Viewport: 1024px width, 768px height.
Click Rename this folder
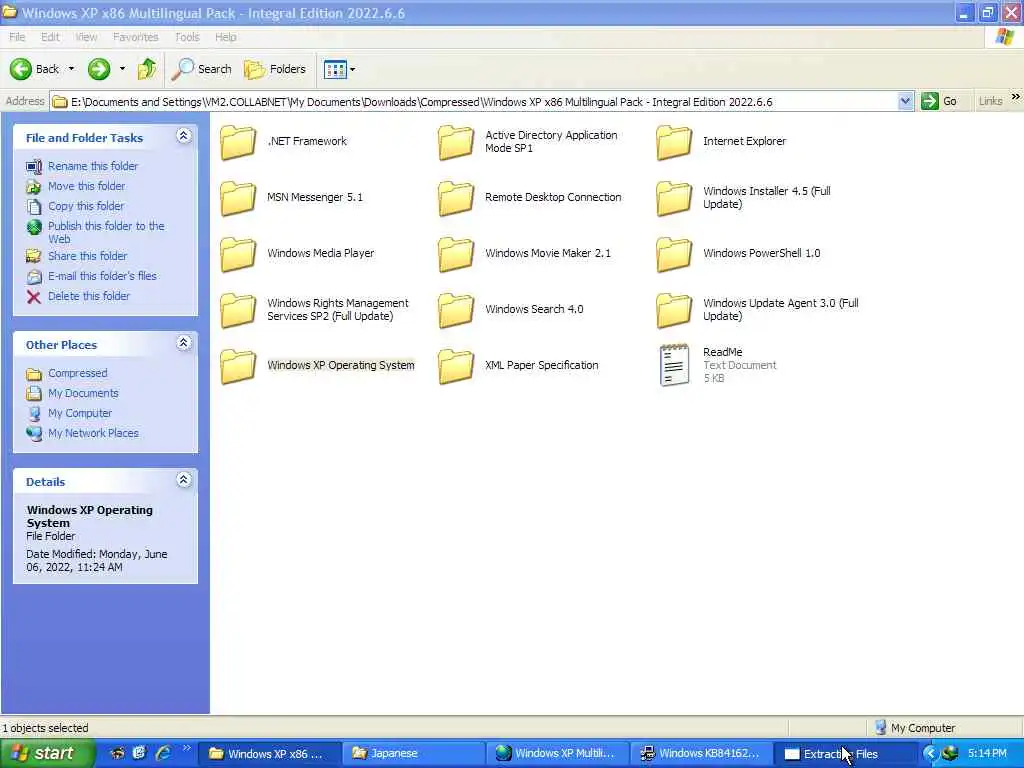coord(93,167)
